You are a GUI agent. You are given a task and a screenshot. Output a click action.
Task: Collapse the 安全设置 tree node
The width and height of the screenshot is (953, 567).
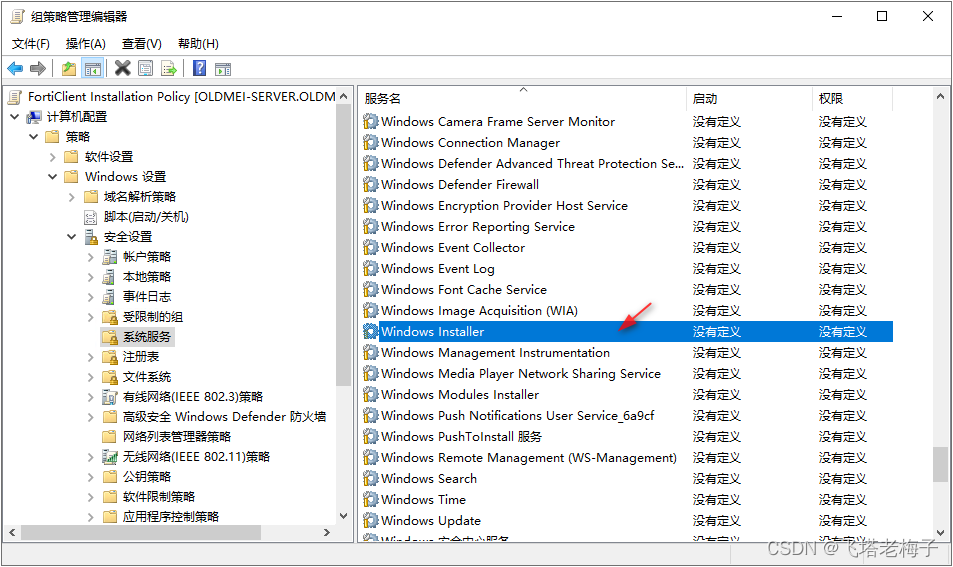72,237
